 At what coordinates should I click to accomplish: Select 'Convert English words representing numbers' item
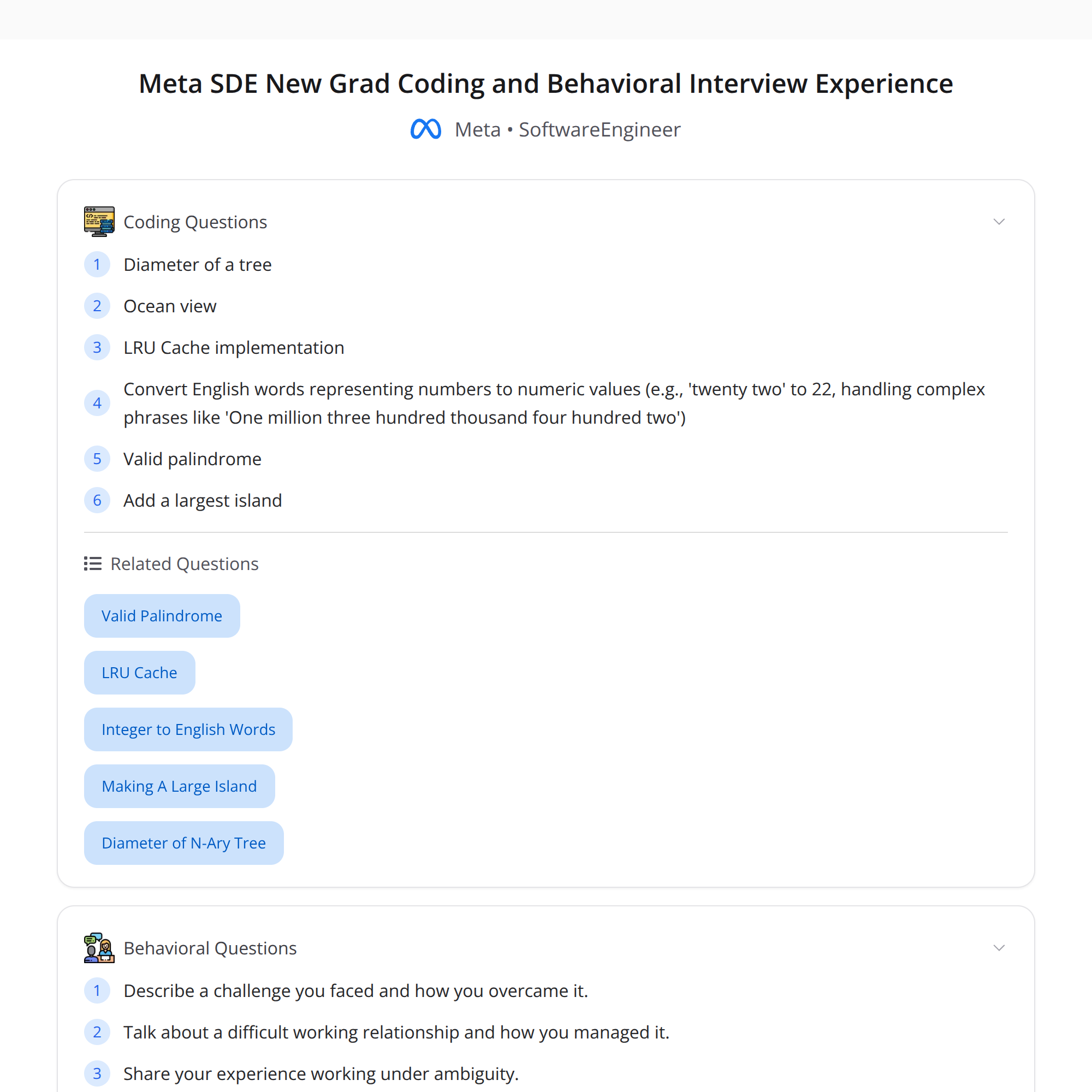554,403
